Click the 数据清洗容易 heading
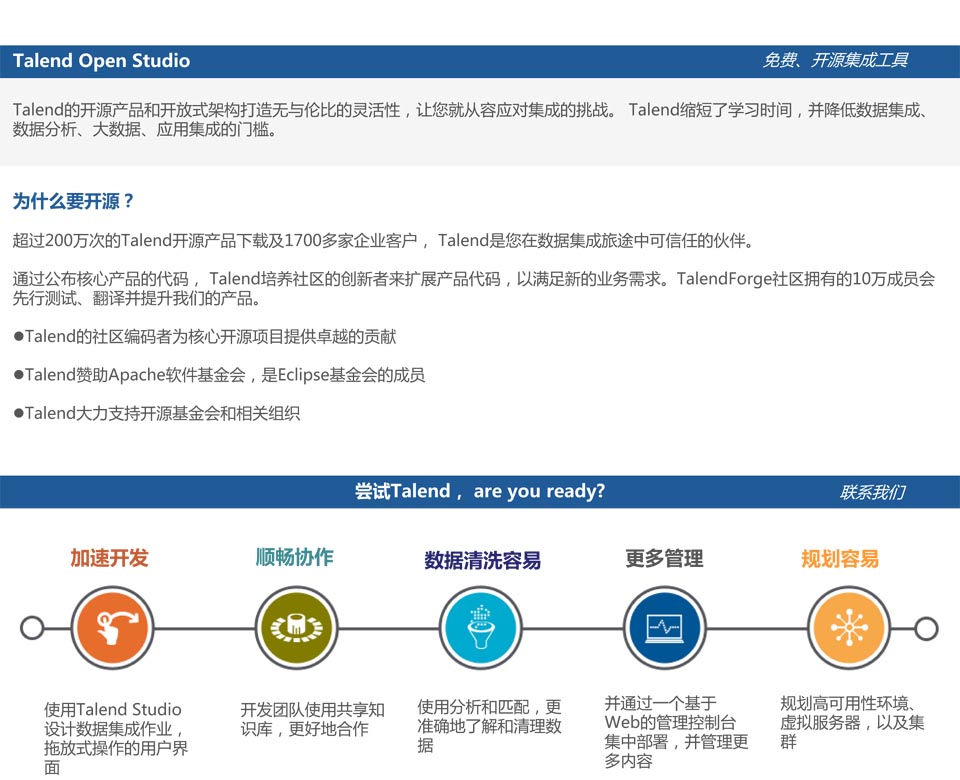The image size is (960, 780). (482, 560)
